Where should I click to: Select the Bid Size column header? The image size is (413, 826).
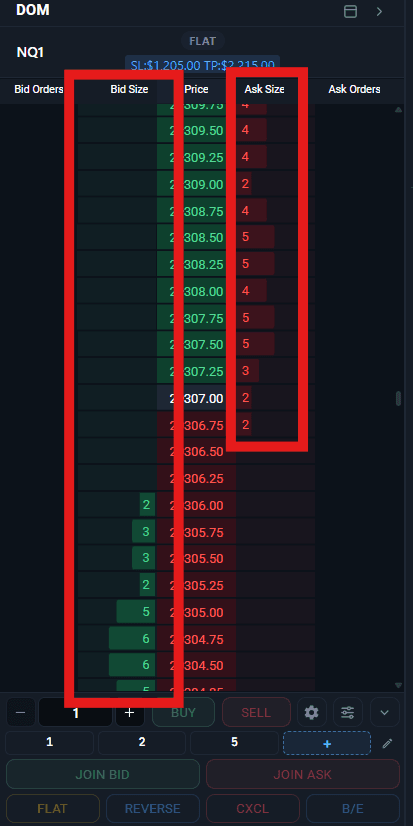tap(129, 89)
